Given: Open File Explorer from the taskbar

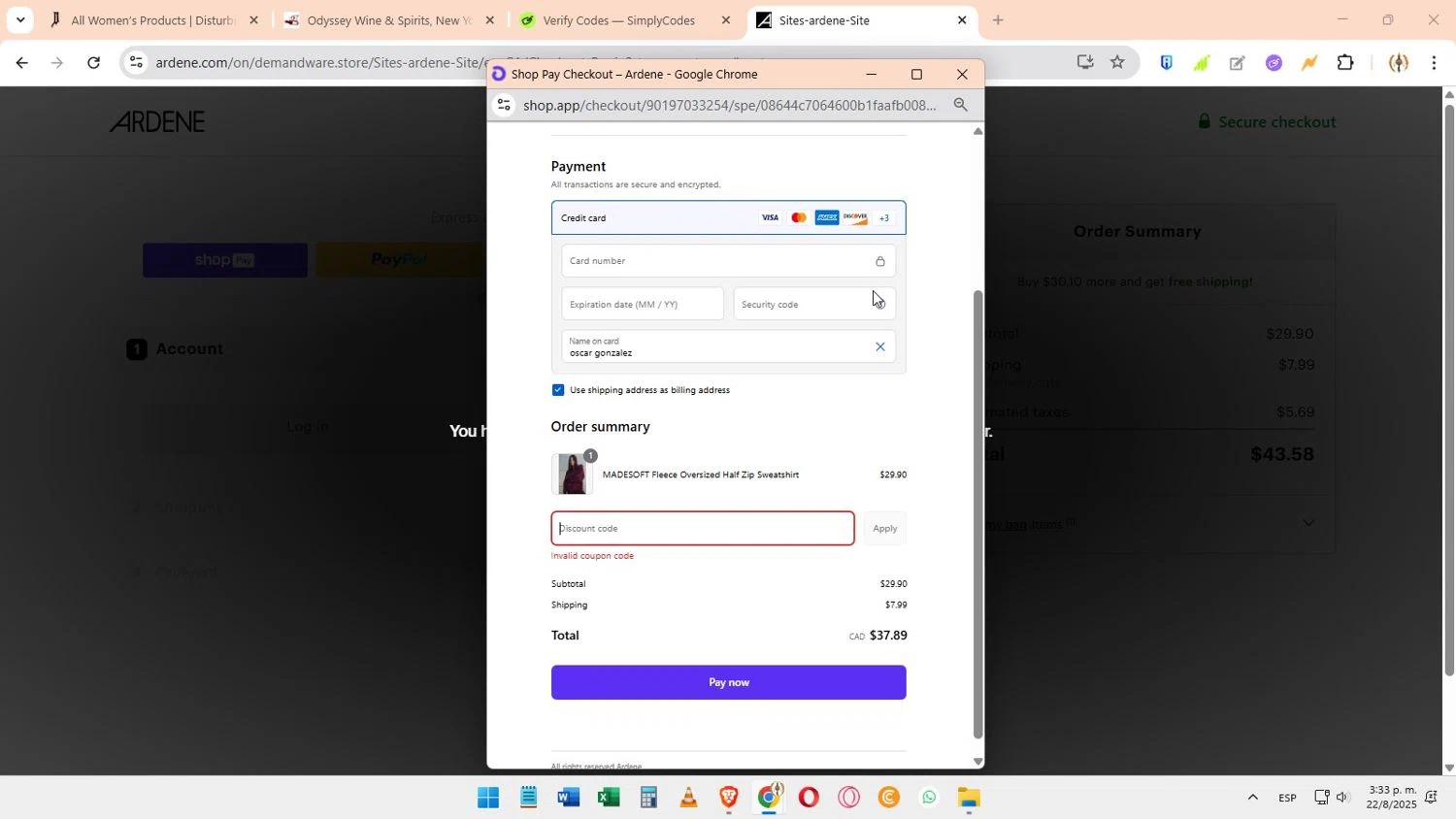Looking at the screenshot, I should coord(969,798).
